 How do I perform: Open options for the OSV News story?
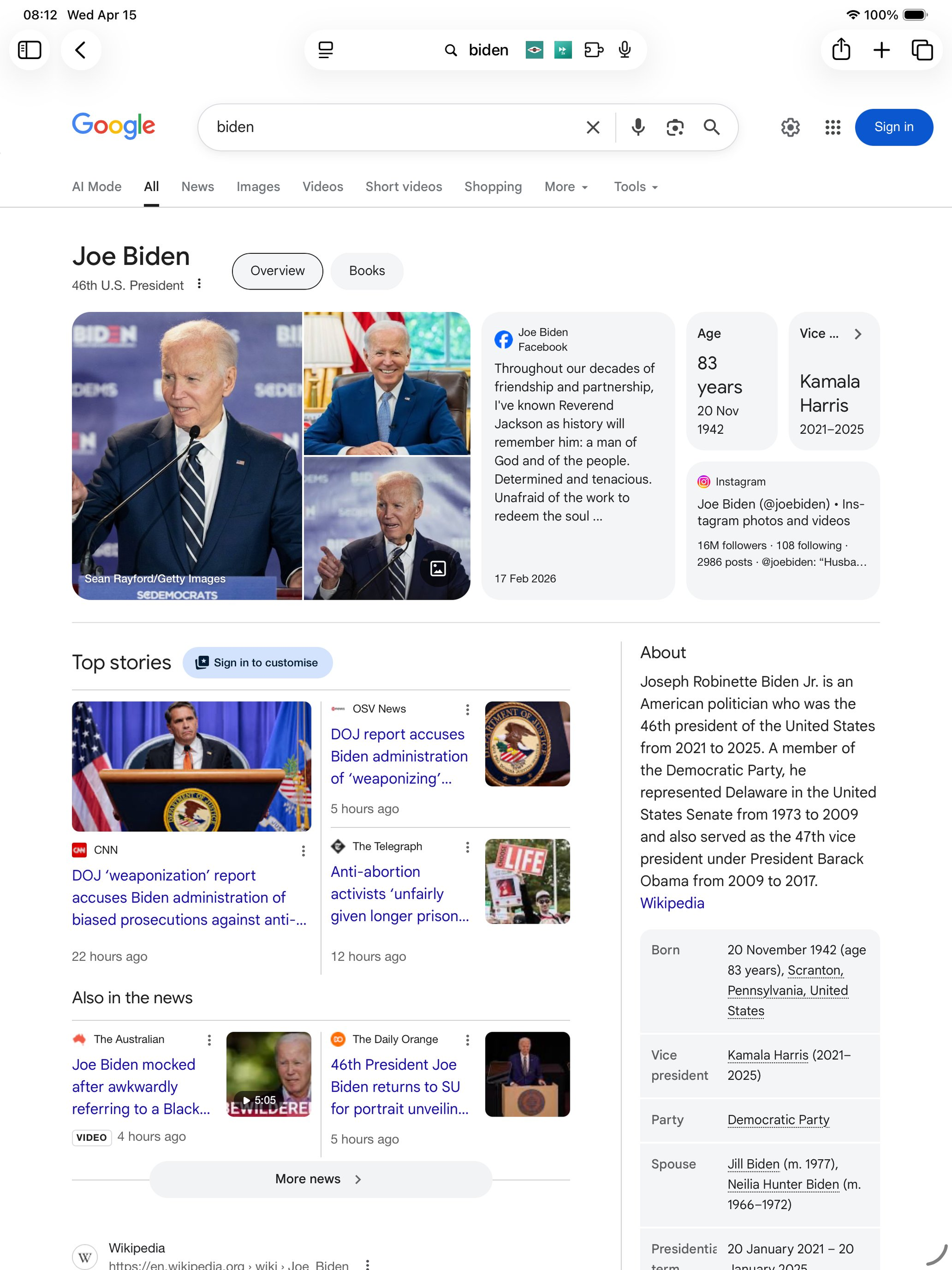pos(467,710)
